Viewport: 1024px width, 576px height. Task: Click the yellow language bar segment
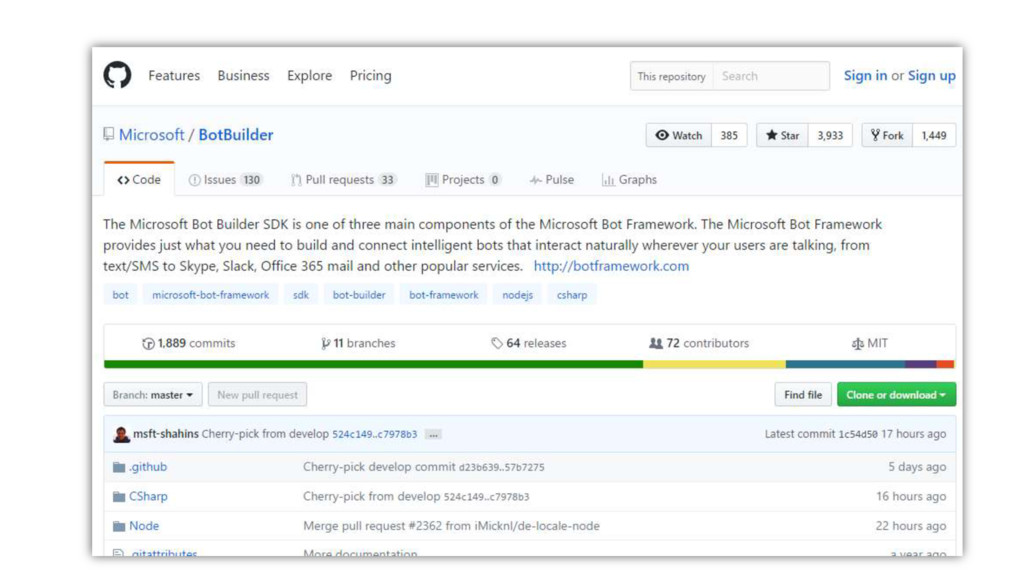tap(714, 364)
